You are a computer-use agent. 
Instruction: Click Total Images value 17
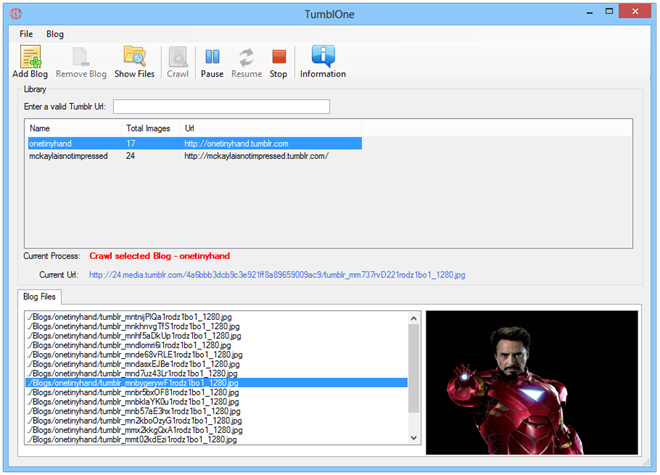[x=130, y=144]
